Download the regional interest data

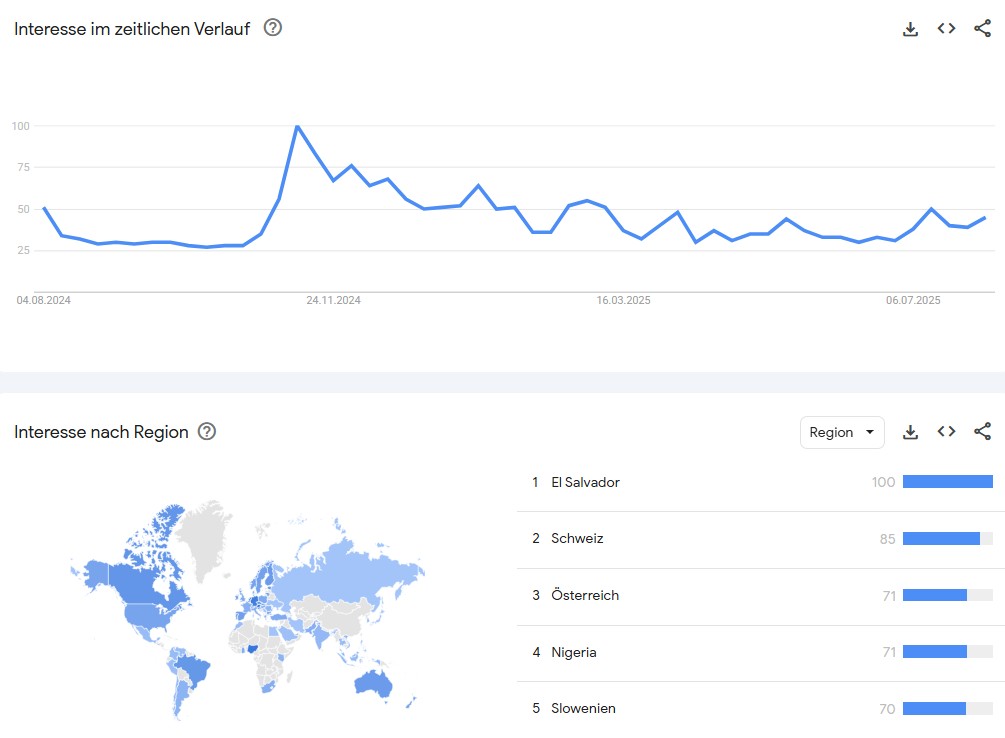(910, 432)
